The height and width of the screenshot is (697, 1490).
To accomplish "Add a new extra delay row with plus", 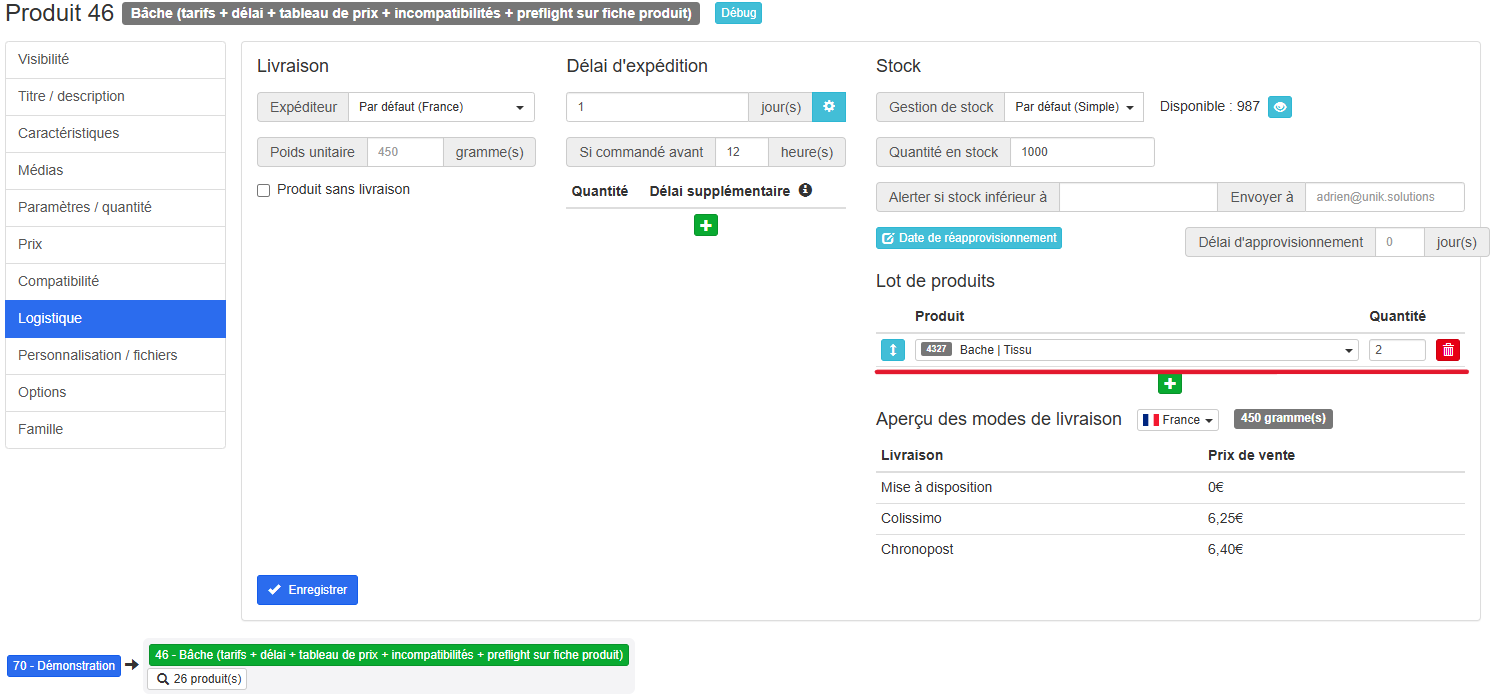I will click(x=706, y=226).
